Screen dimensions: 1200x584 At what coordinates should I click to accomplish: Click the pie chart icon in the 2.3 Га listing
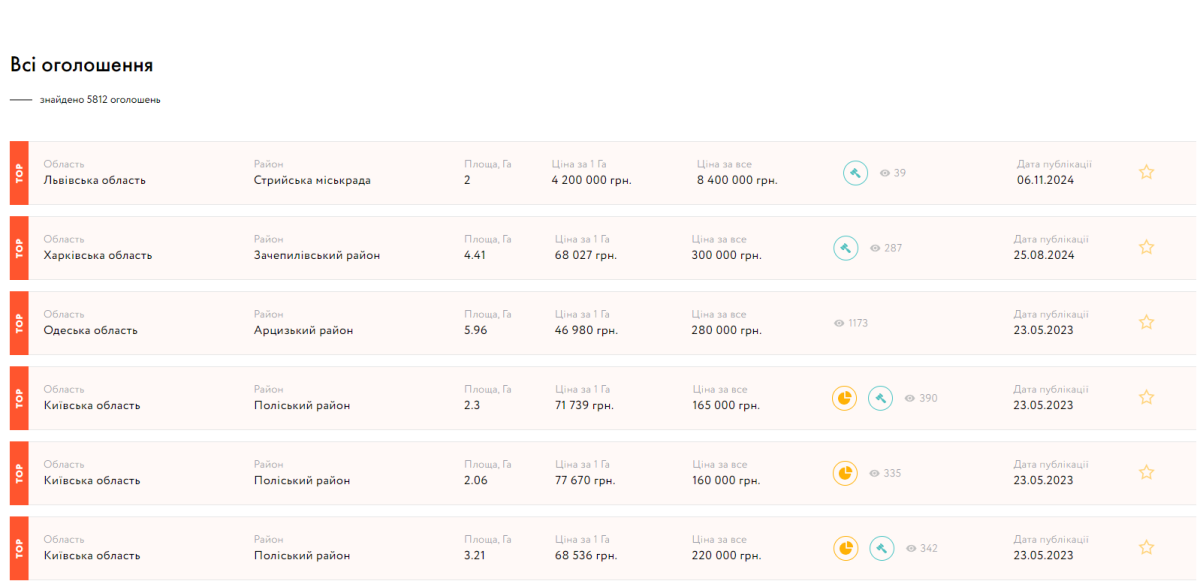(x=845, y=398)
